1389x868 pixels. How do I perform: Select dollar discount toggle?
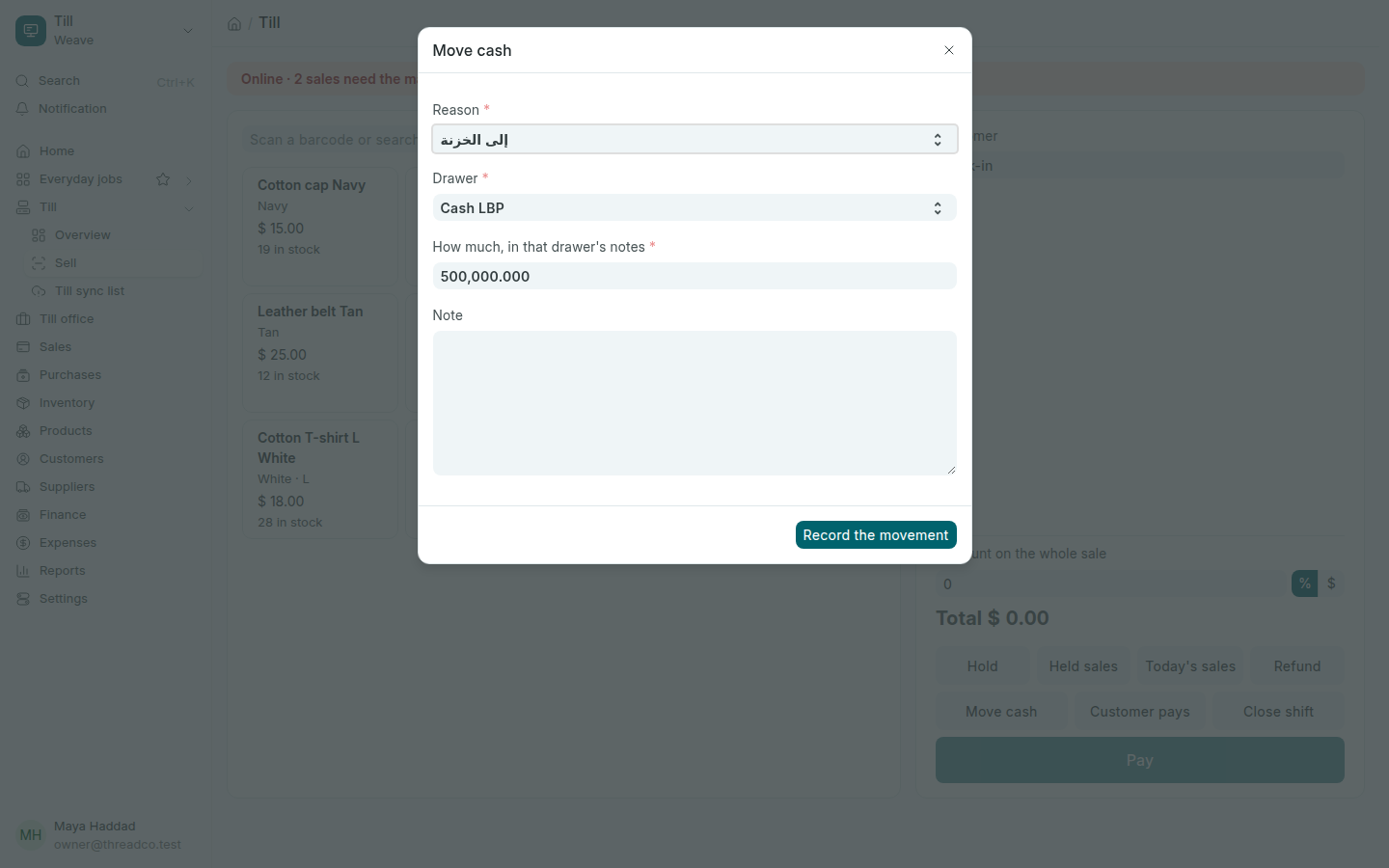[1331, 583]
